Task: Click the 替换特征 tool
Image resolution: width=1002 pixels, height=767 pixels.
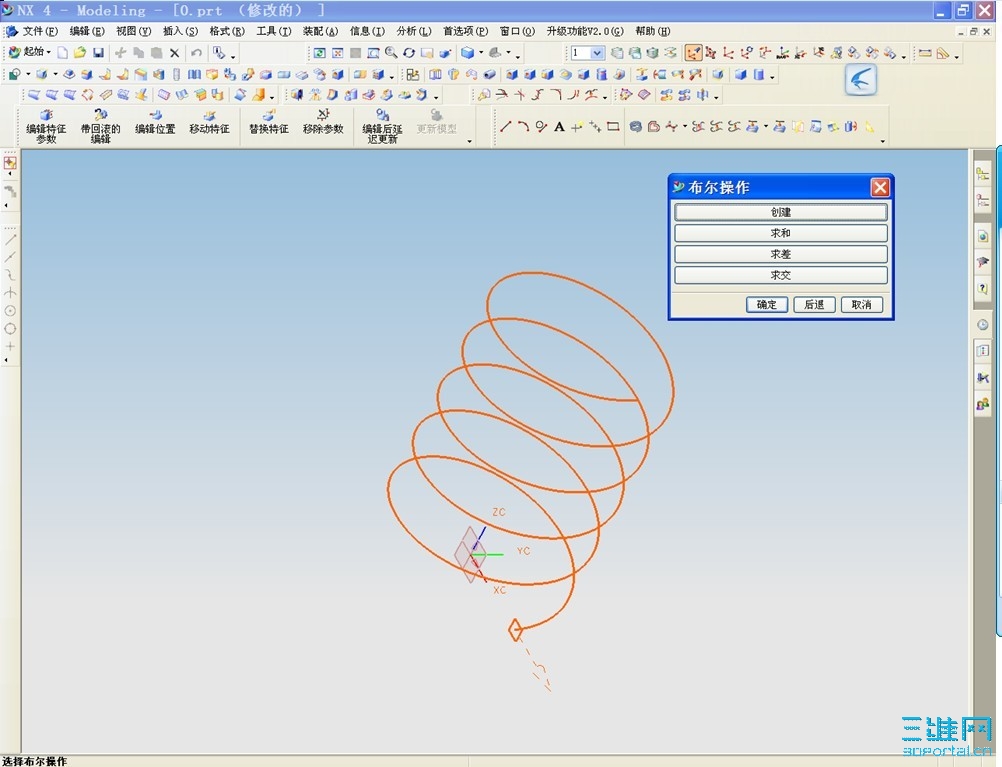Action: click(269, 122)
